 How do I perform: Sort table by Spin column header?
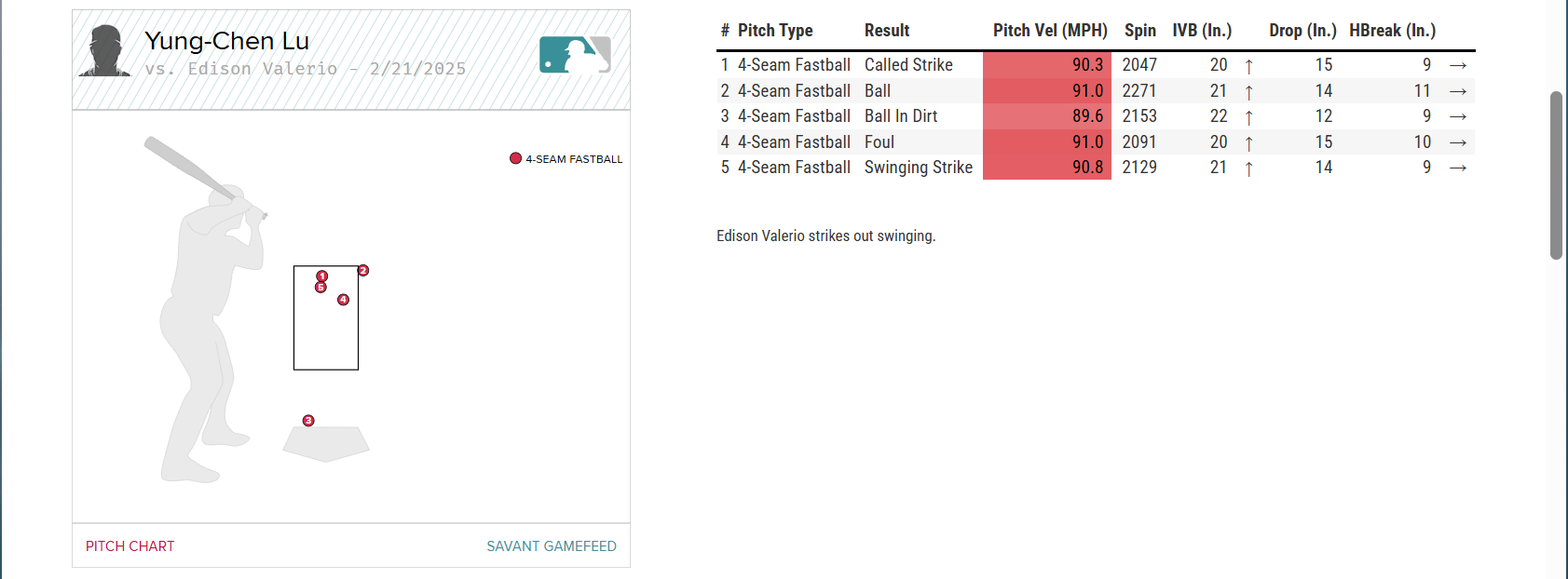1139,31
